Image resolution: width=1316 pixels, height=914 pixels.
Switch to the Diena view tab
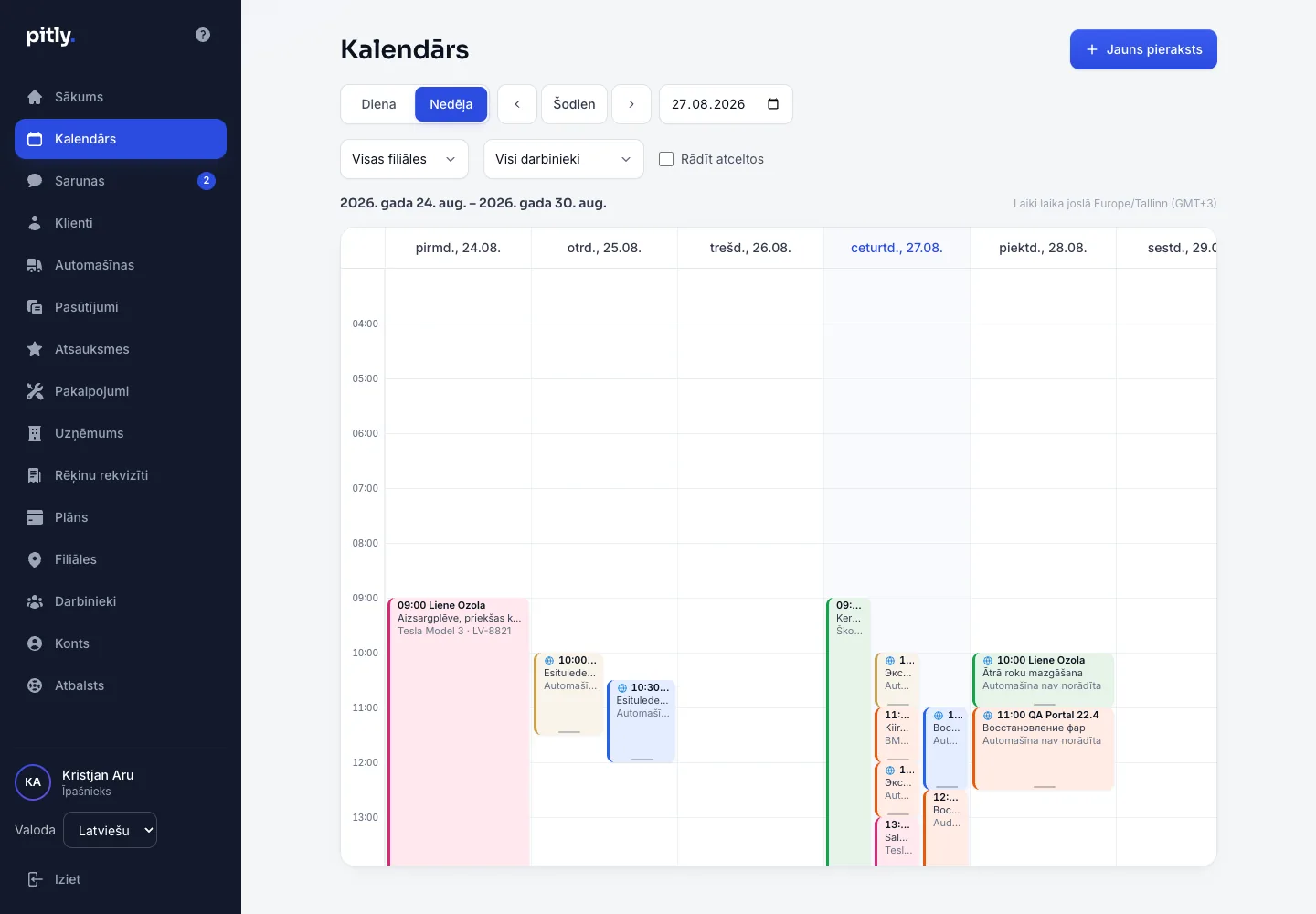pos(378,104)
